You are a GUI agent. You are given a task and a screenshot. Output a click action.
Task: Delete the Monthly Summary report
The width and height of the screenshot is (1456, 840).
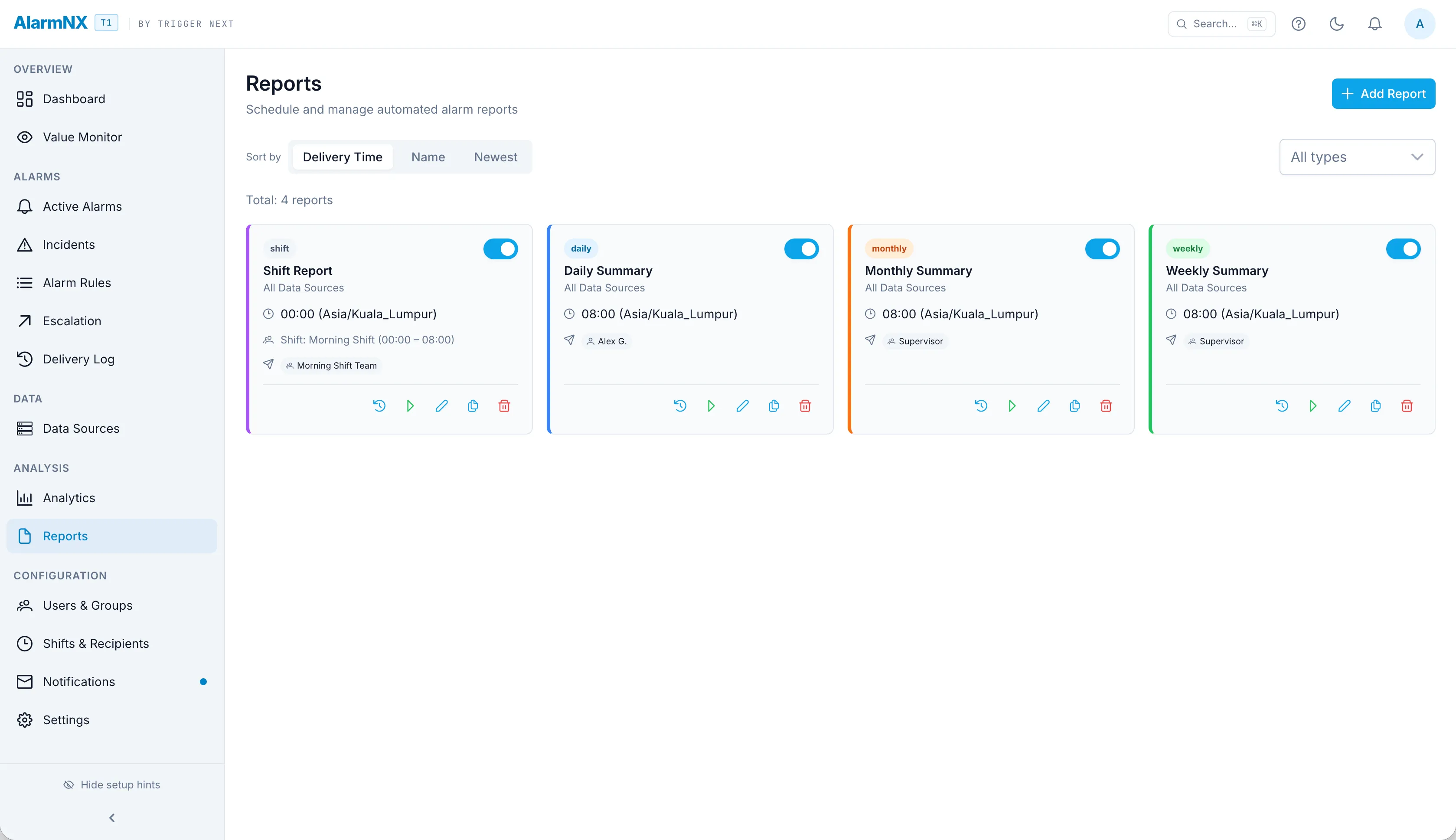[x=1106, y=406]
